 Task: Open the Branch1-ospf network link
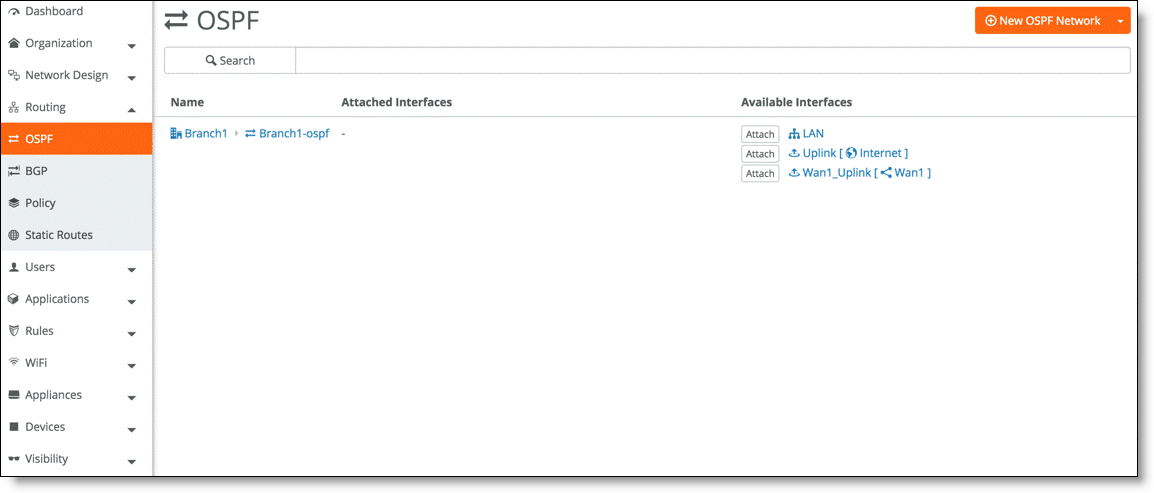pyautogui.click(x=293, y=134)
